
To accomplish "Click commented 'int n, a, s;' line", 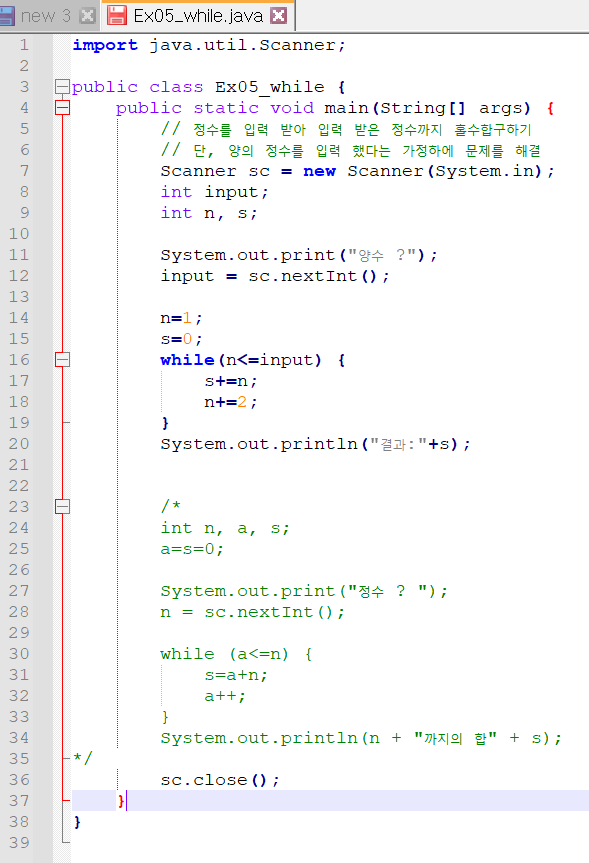I will tap(225, 528).
